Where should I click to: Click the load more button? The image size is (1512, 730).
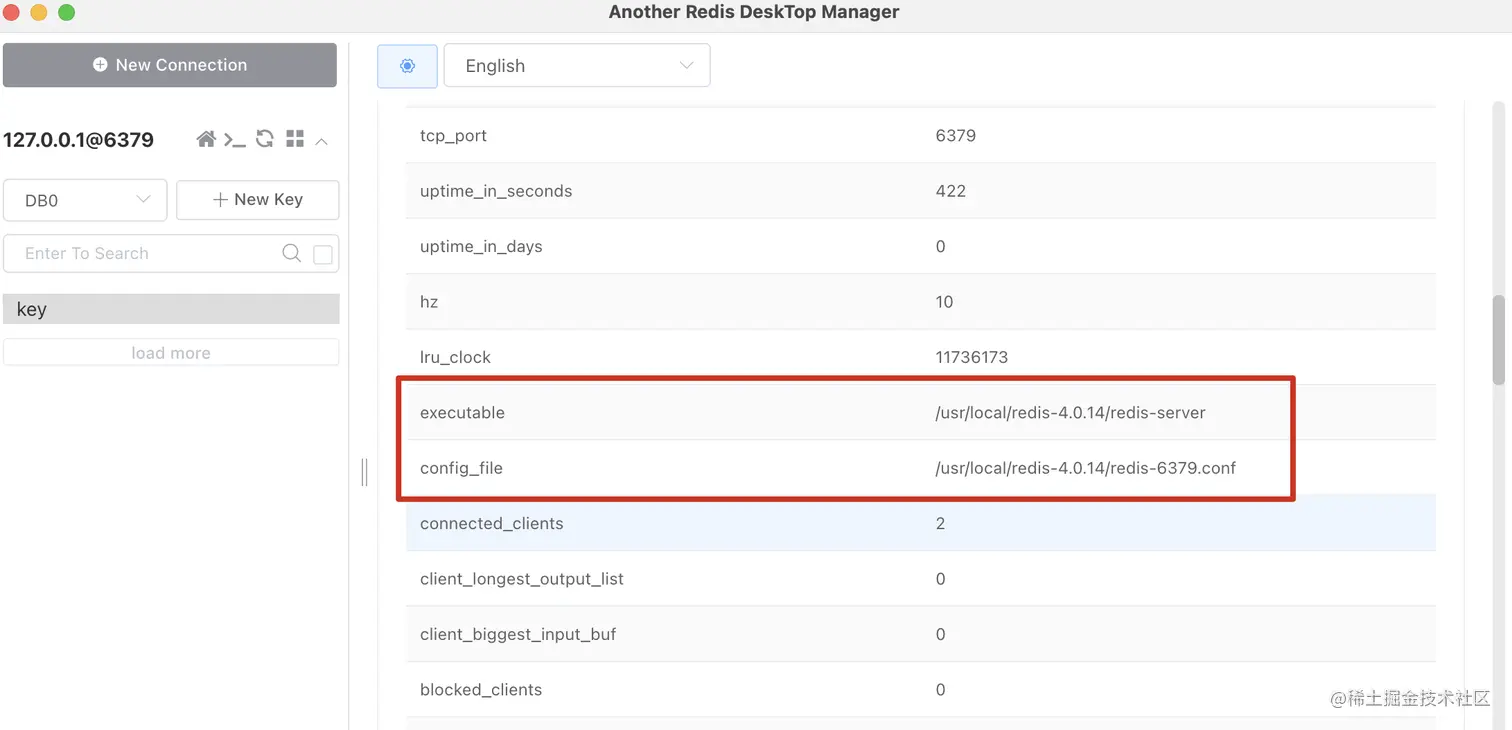(171, 353)
